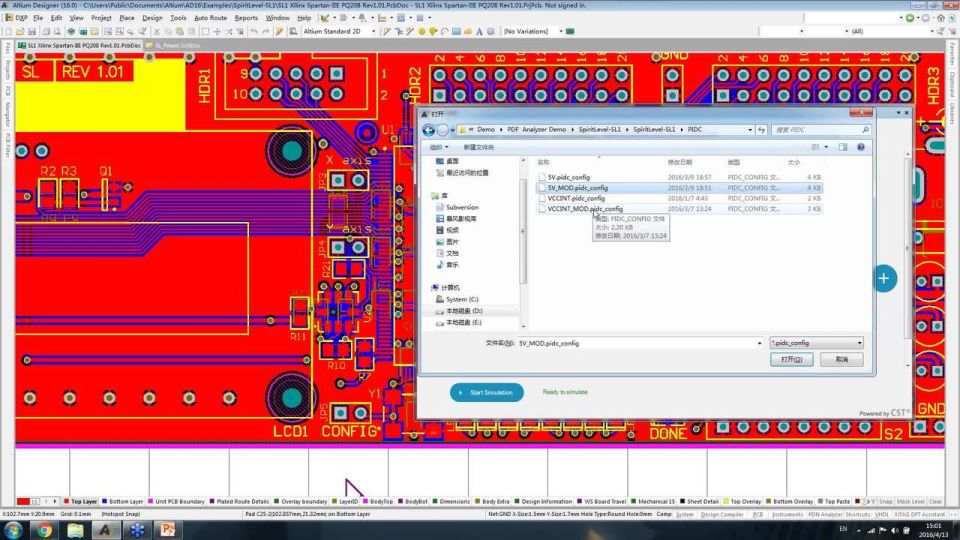Click the Zoom area magnifier icon

(118, 31)
